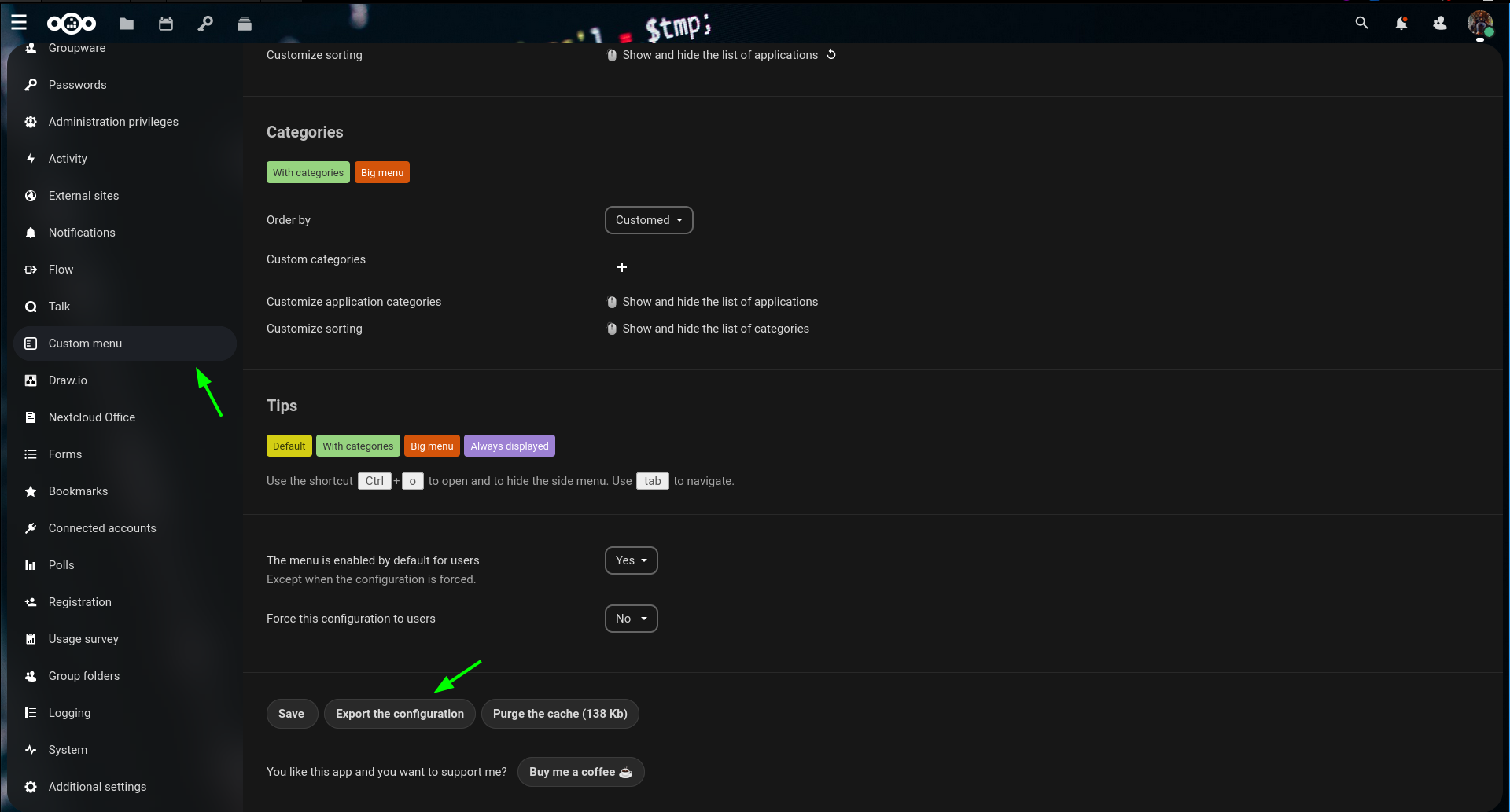Click the user avatar in top right

click(x=1479, y=24)
